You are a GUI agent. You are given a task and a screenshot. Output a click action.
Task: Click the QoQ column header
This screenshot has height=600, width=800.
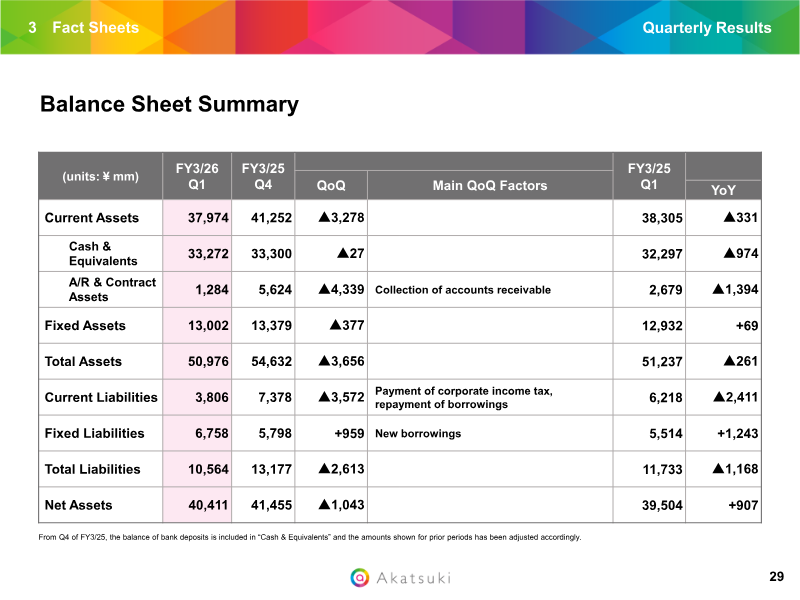331,185
